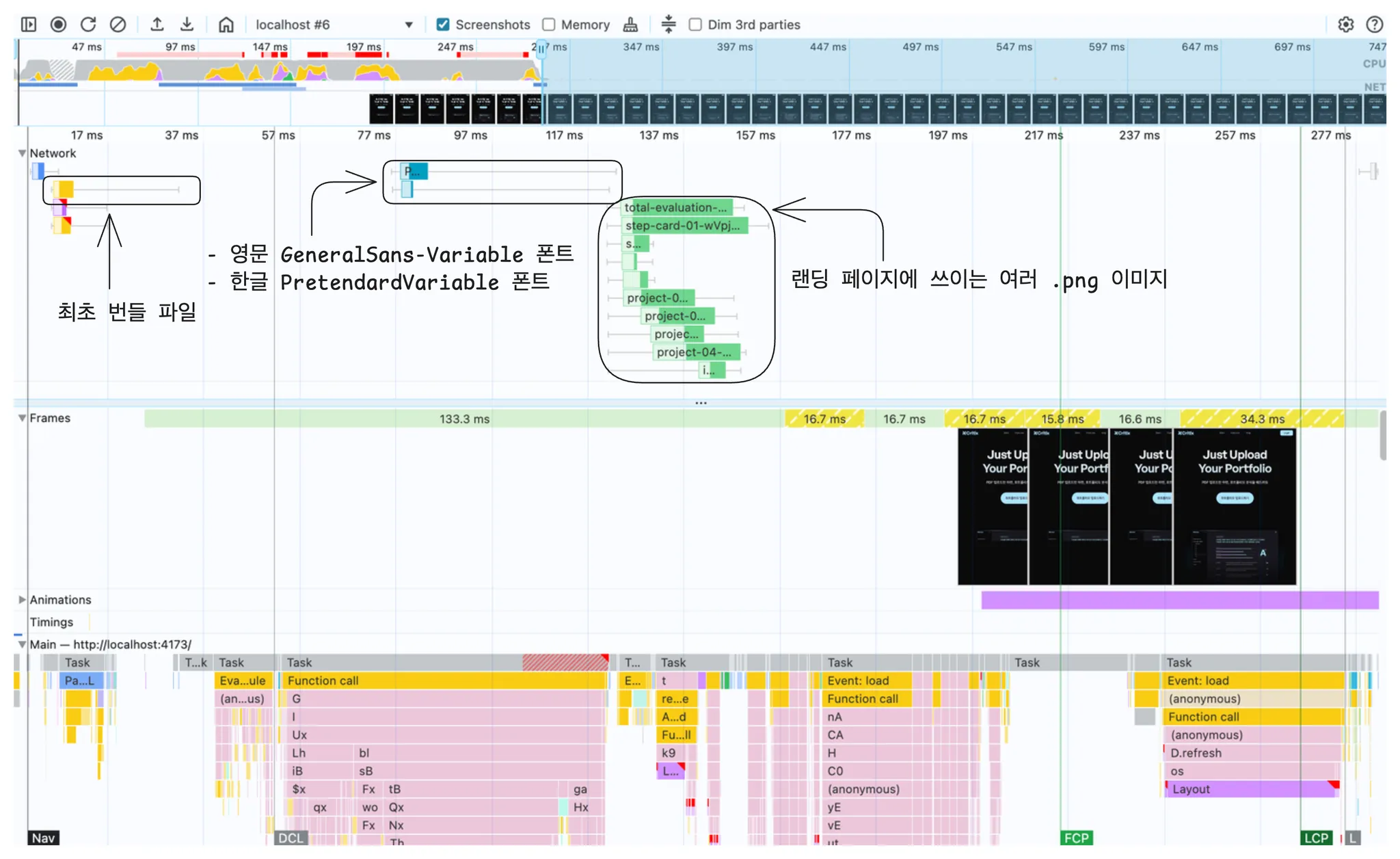Select the FCP timing marker
The height and width of the screenshot is (859, 1400).
(1076, 838)
